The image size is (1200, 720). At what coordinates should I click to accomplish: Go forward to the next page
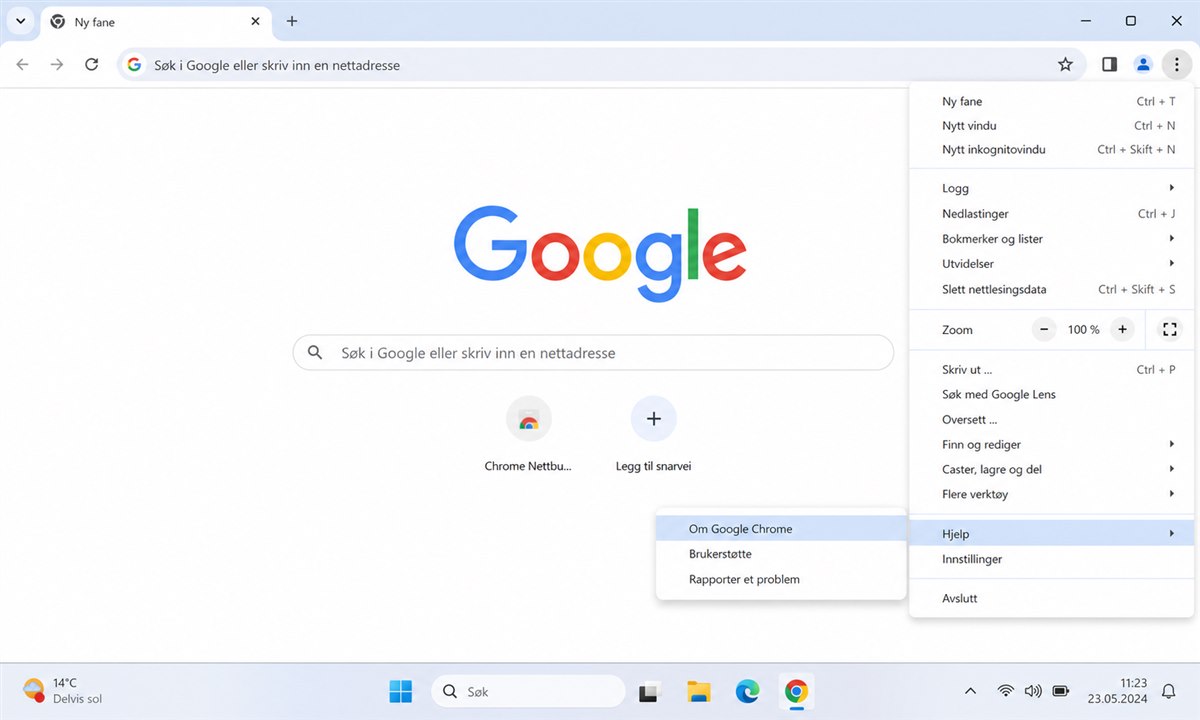click(57, 65)
